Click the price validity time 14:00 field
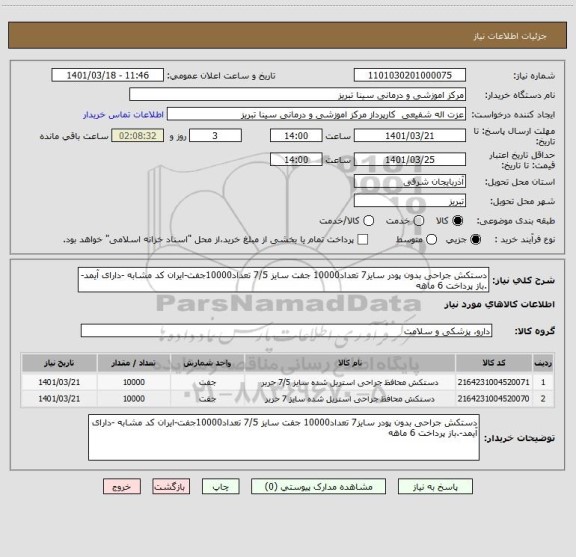Screen dimensions: 576x557 (x=296, y=159)
